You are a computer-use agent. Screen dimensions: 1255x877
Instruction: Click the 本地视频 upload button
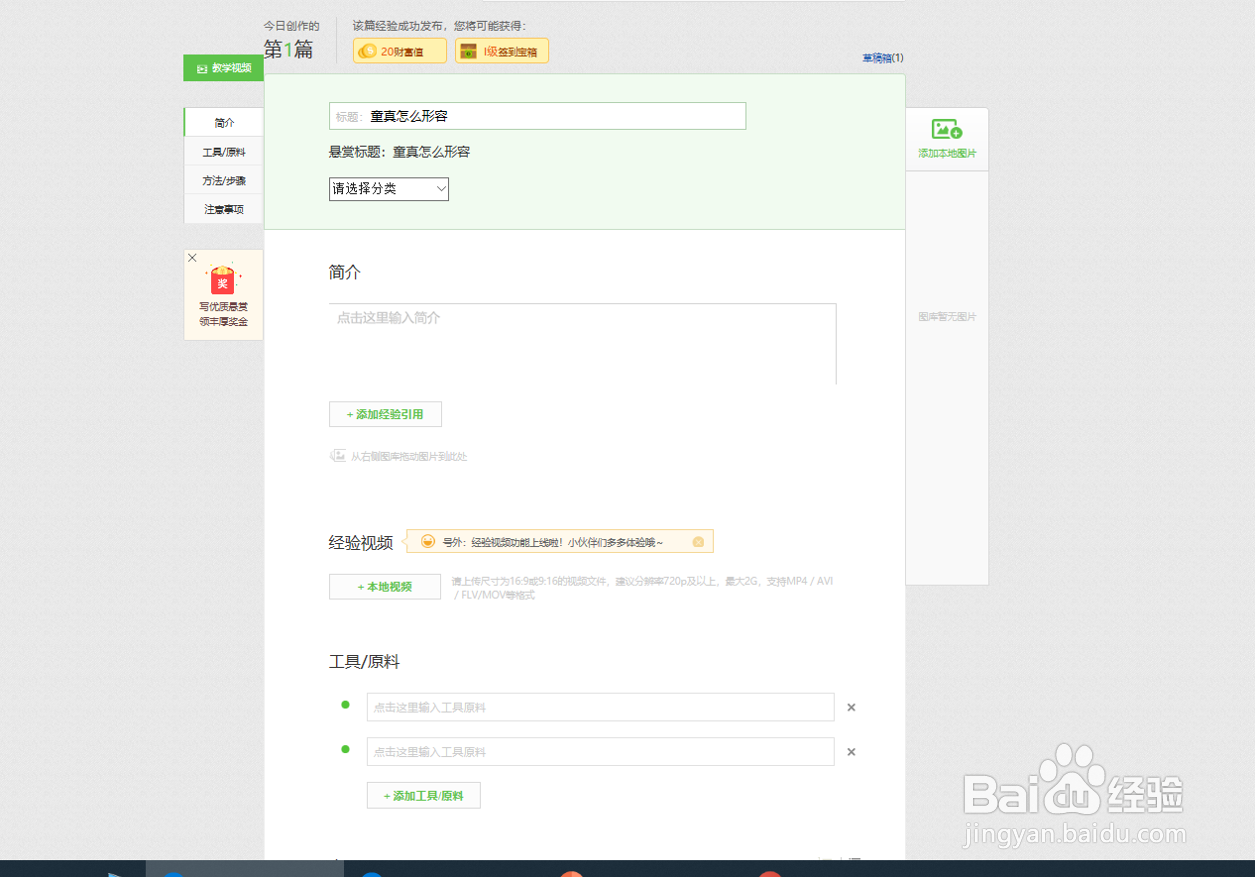384,587
